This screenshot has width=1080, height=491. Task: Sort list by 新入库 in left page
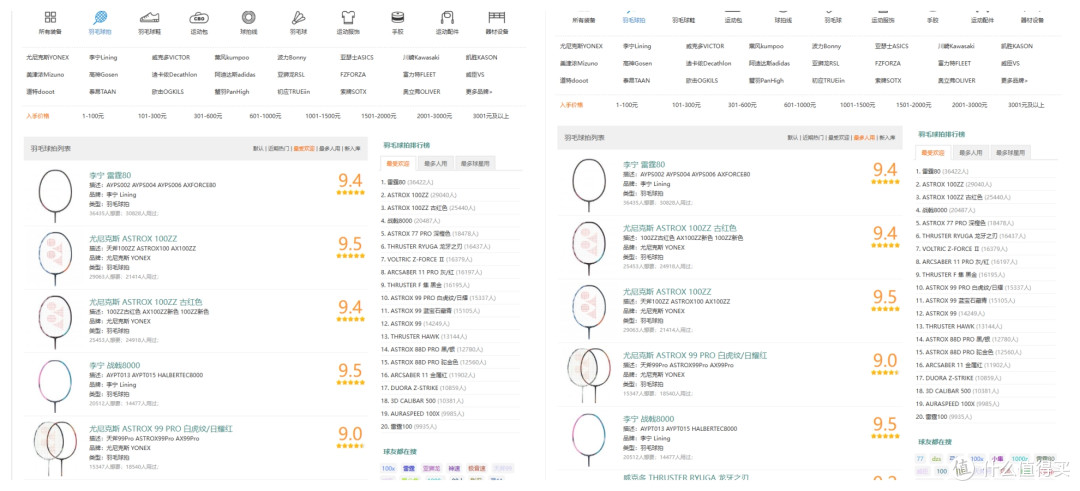[353, 148]
